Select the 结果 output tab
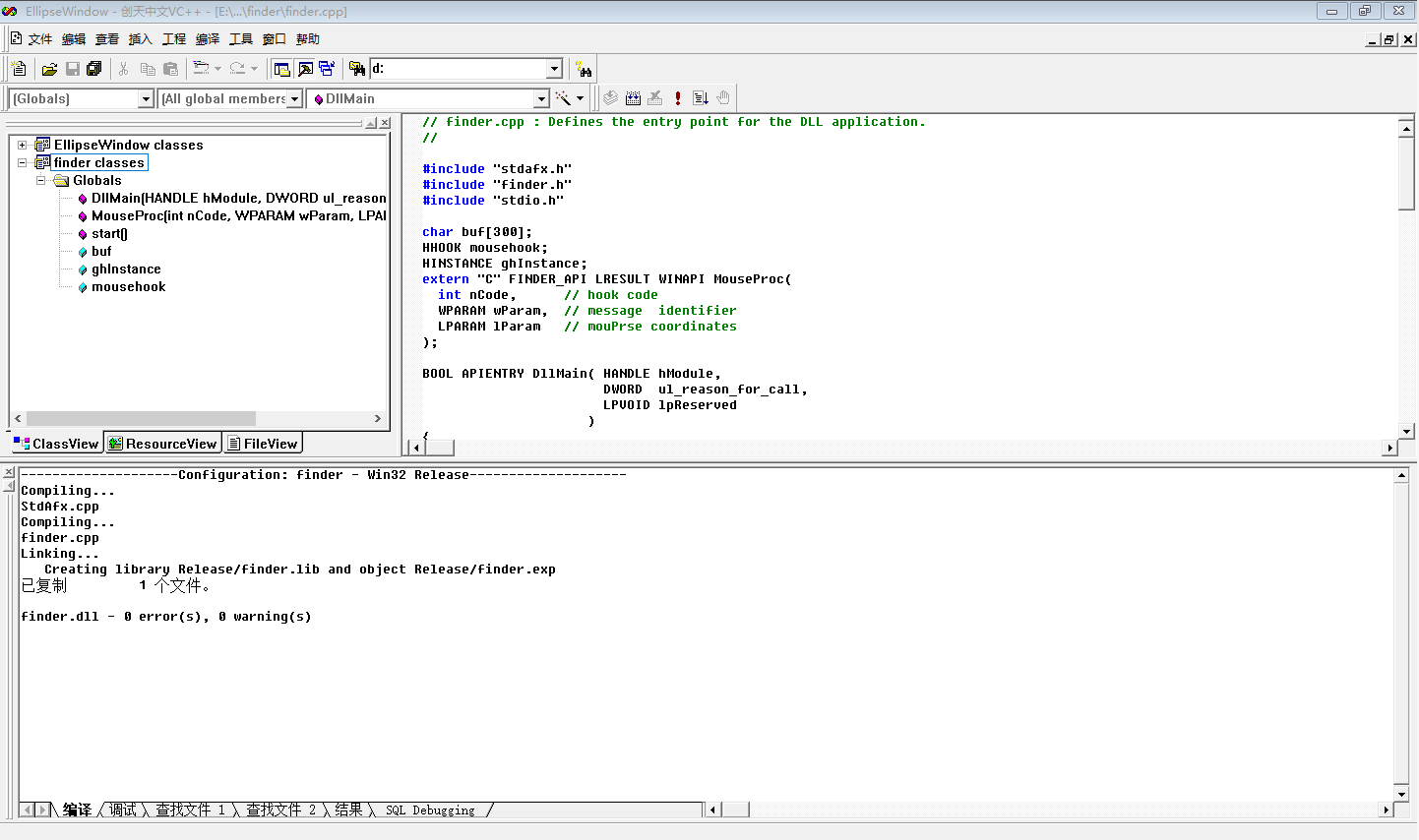 pyautogui.click(x=348, y=810)
